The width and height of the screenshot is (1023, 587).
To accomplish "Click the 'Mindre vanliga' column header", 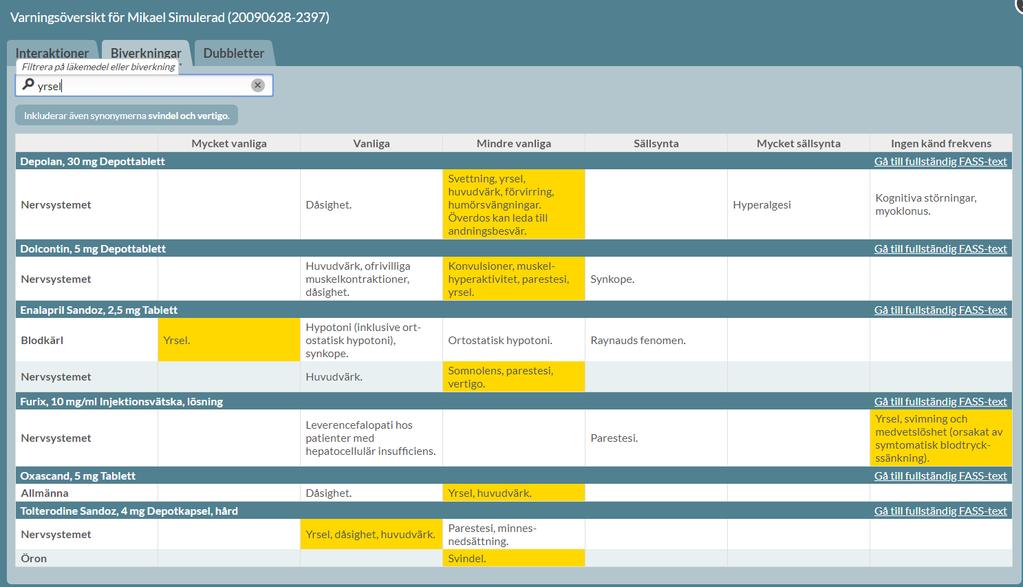I will 513,143.
